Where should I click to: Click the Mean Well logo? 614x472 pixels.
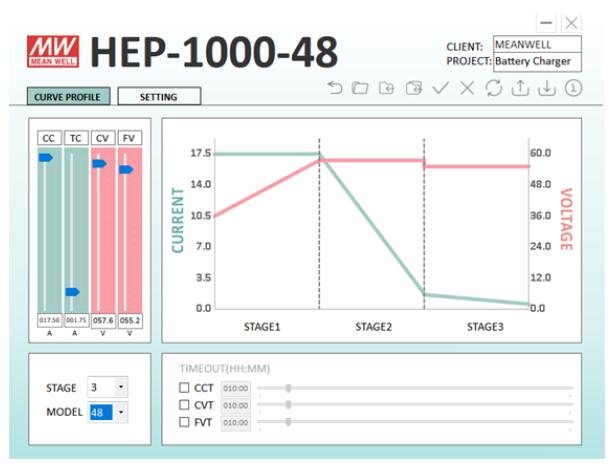pos(53,51)
